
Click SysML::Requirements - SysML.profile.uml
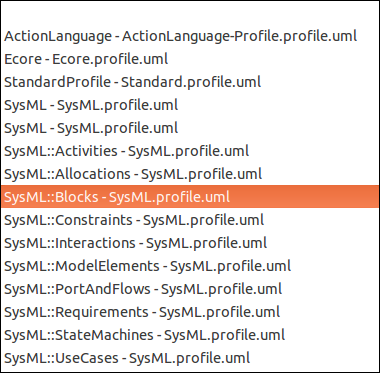point(190,312)
